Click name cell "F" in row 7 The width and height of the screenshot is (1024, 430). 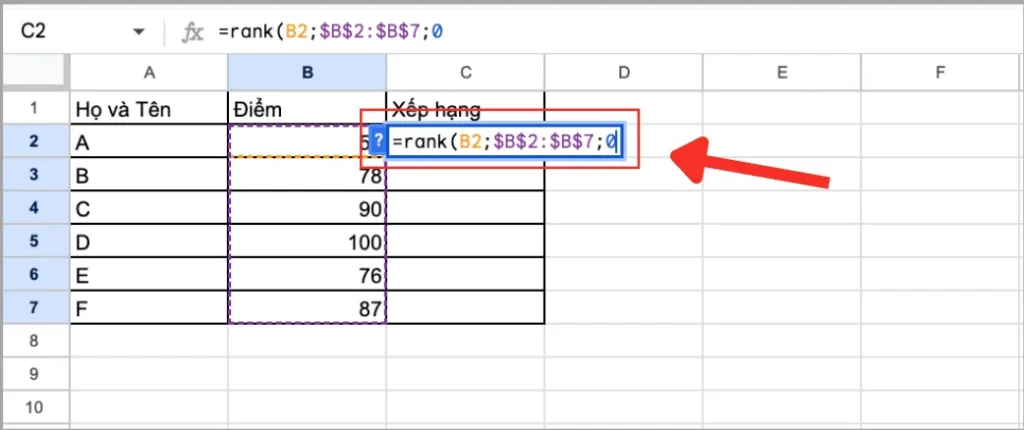[x=149, y=308]
